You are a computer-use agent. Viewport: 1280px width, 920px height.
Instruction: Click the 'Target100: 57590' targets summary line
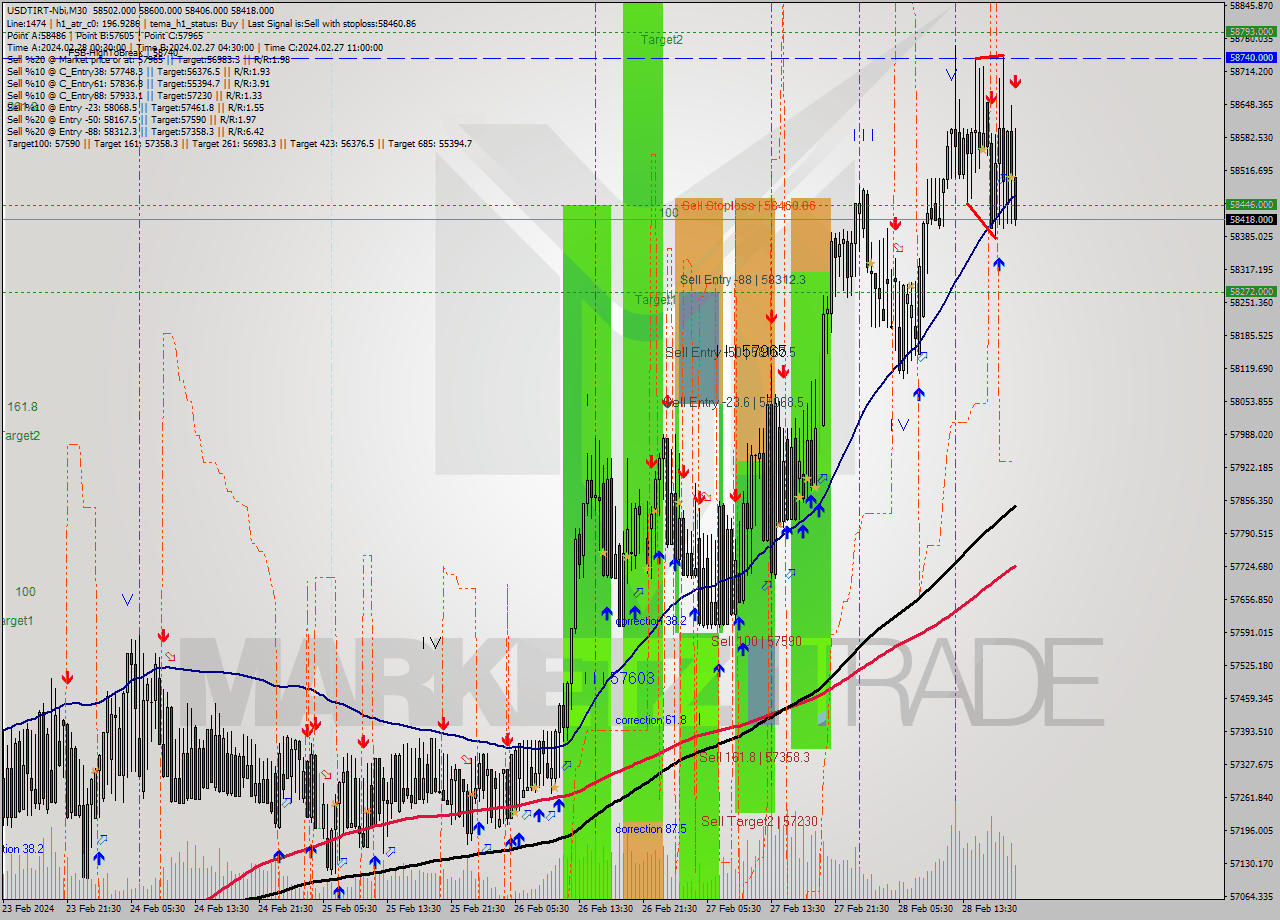coord(239,143)
